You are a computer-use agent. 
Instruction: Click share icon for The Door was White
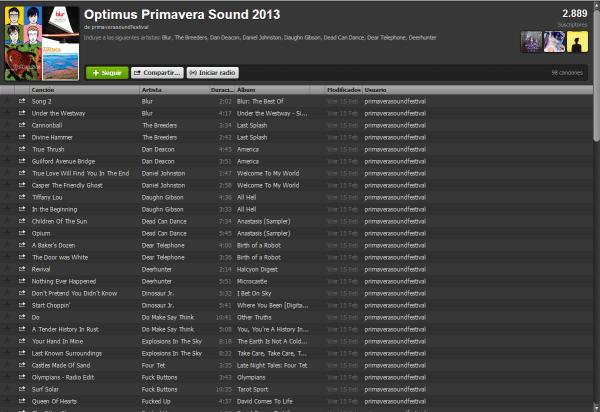pyautogui.click(x=22, y=257)
